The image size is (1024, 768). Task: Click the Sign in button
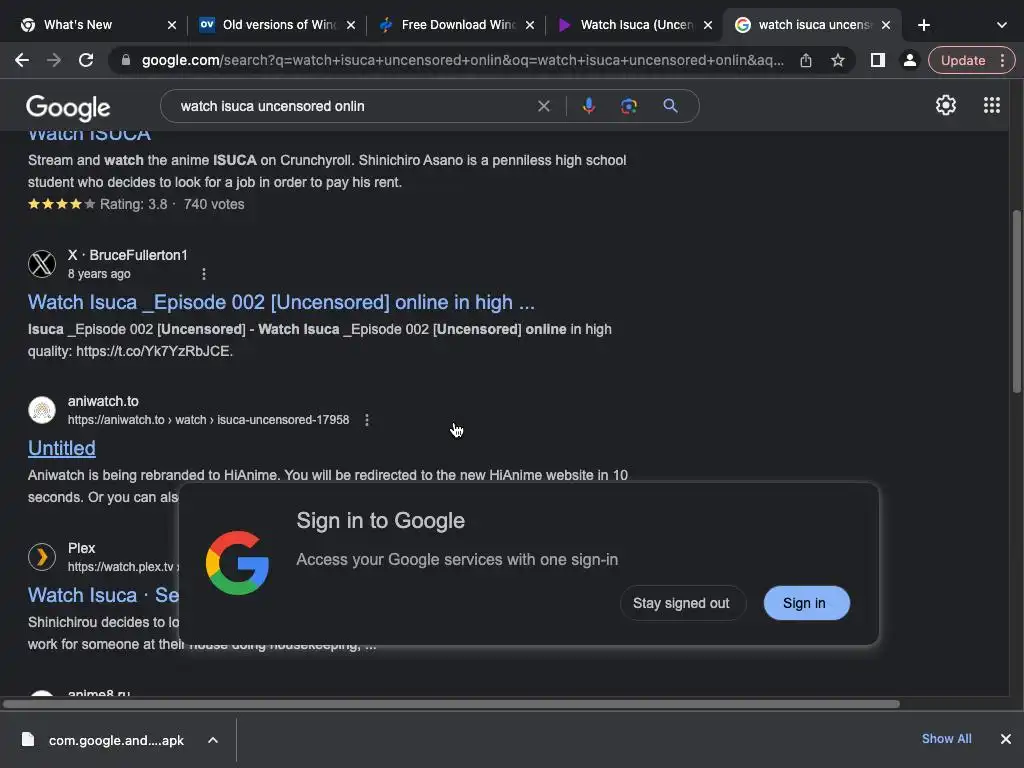806,603
